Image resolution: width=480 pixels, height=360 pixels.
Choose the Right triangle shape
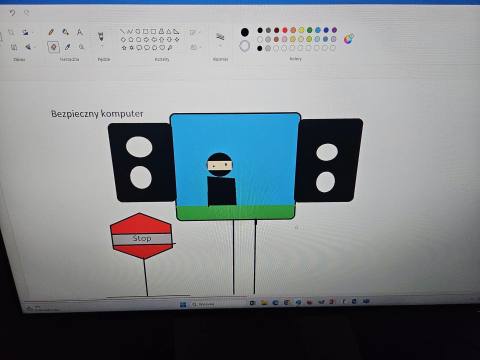176,32
